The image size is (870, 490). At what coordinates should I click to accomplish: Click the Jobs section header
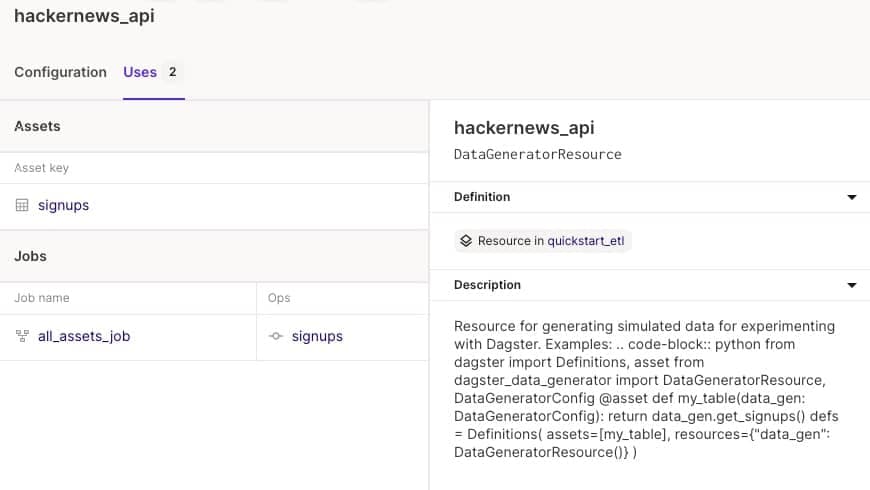30,256
